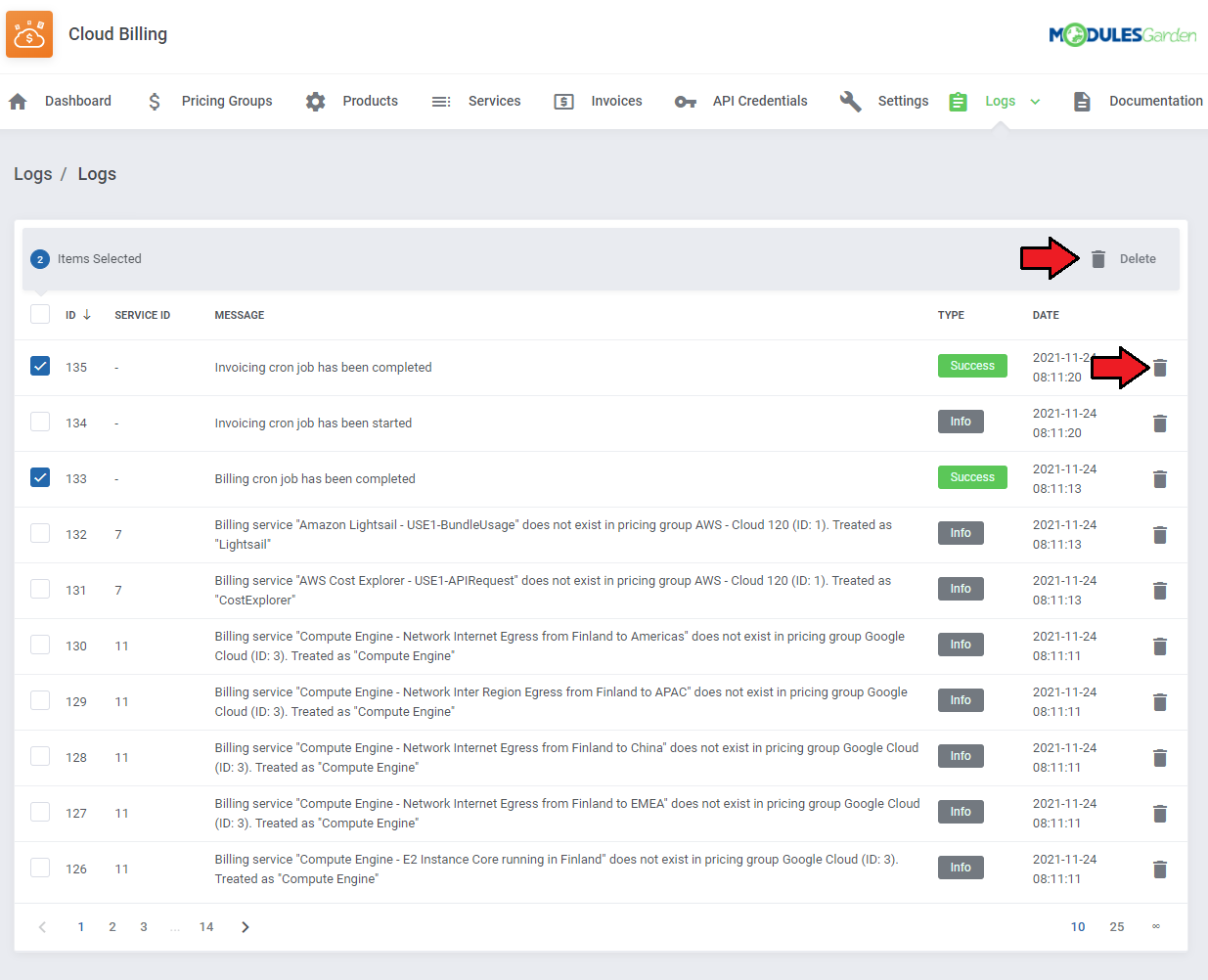Click the Products gear icon

pos(315,101)
